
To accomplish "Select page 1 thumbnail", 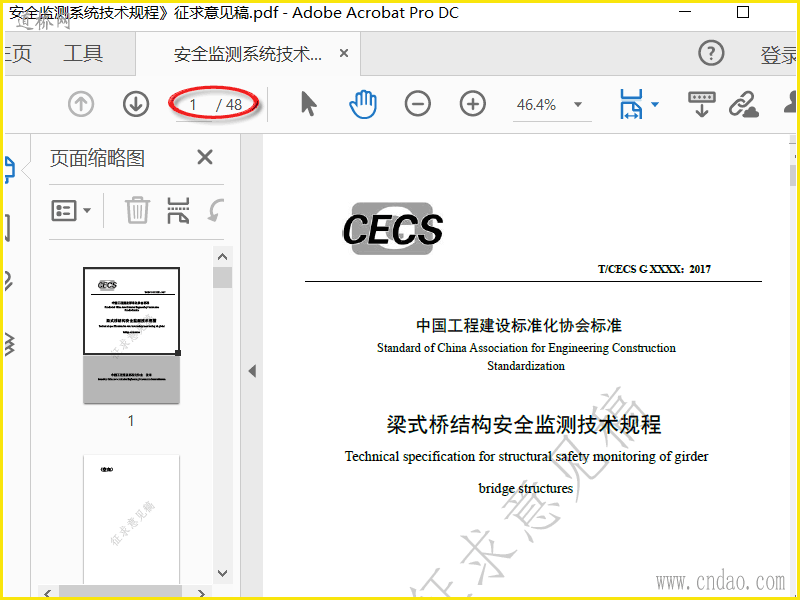I will (x=131, y=335).
